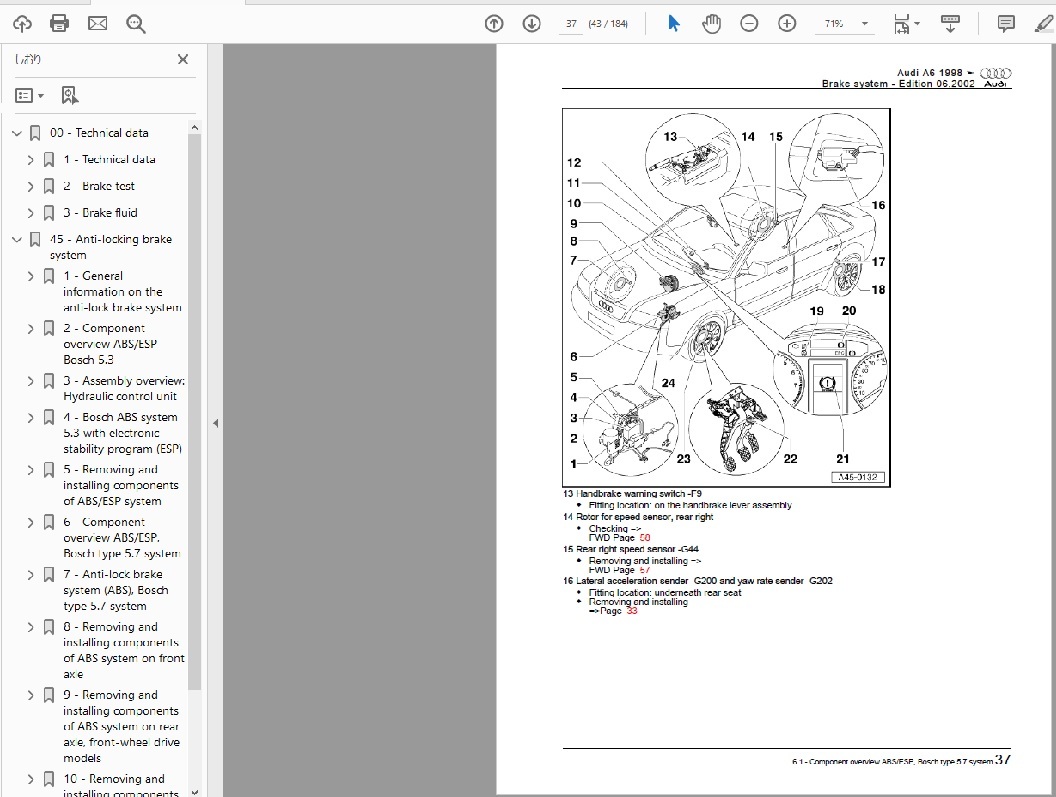Image resolution: width=1056 pixels, height=797 pixels.
Task: Go to the previous page arrow
Action: (x=494, y=24)
